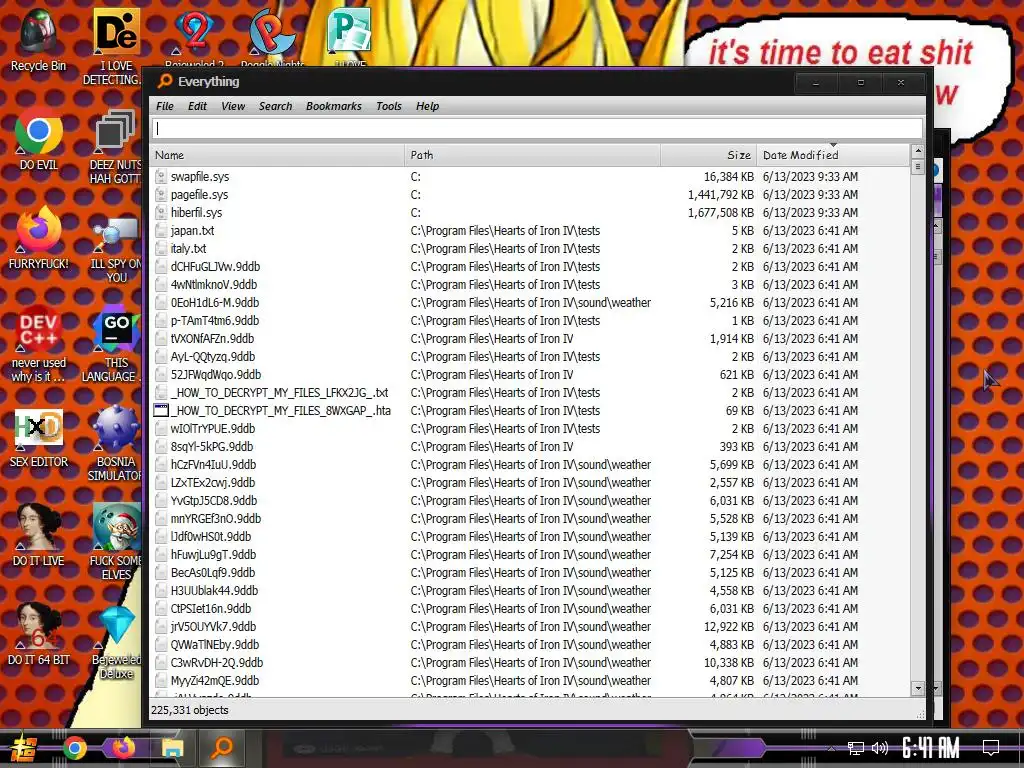Image resolution: width=1024 pixels, height=768 pixels.
Task: Open the 'DO IT 64 BIT' icon
Action: click(38, 635)
